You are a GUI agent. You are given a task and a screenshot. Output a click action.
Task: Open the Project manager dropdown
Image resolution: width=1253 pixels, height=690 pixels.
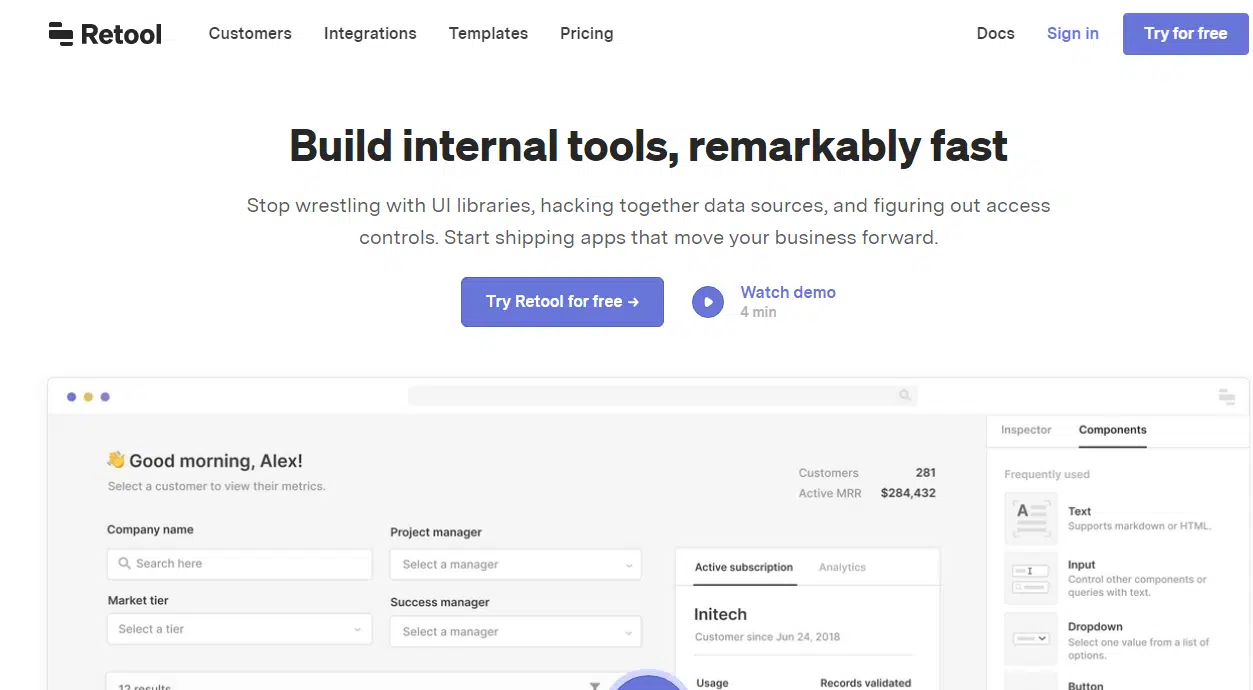(x=516, y=565)
